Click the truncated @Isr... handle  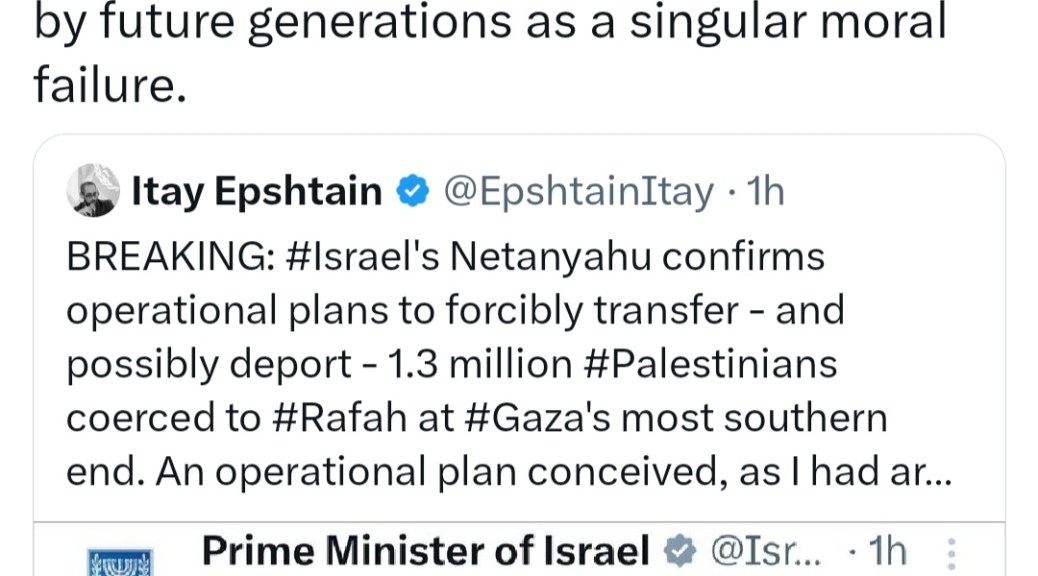coord(765,549)
